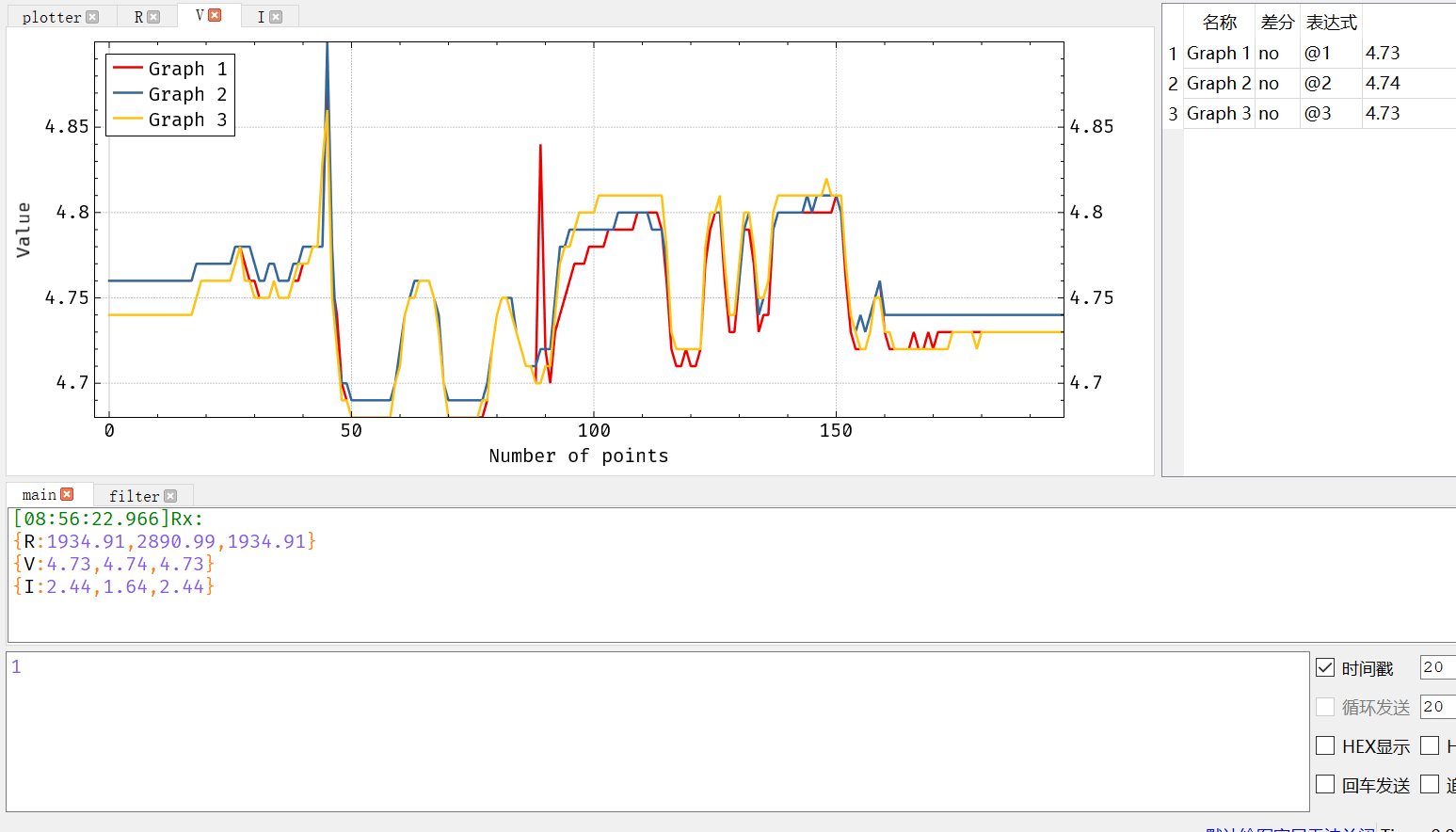Viewport: 1456px width, 832px height.
Task: Click the 差分 'no' cell for Graph 2
Action: tap(1277, 83)
